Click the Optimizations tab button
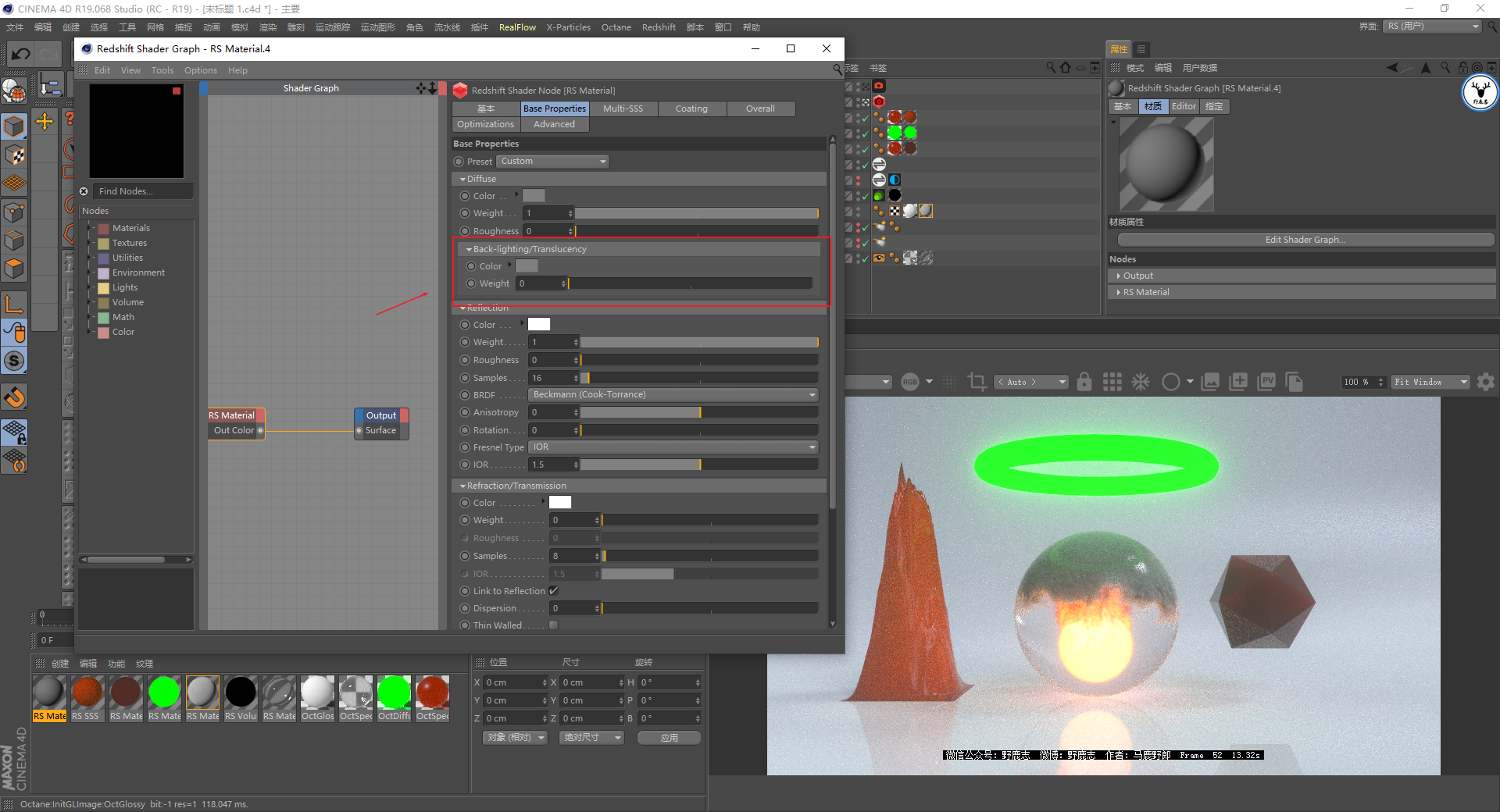Viewport: 1500px width, 812px height. (x=485, y=124)
